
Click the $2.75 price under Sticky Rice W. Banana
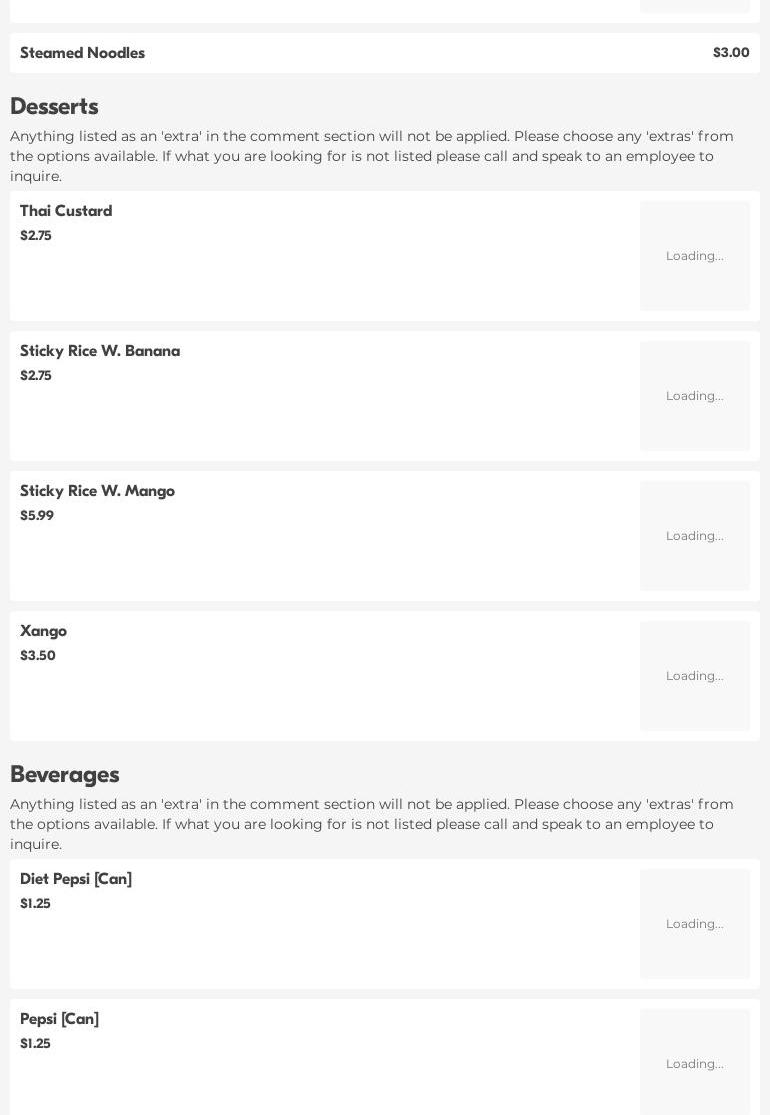[x=36, y=376]
